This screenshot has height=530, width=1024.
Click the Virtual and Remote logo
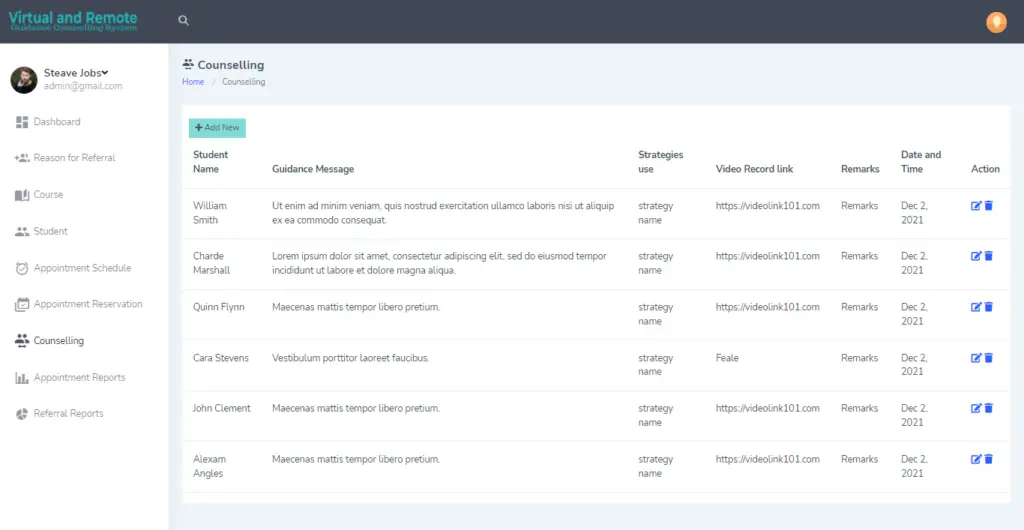tap(72, 20)
